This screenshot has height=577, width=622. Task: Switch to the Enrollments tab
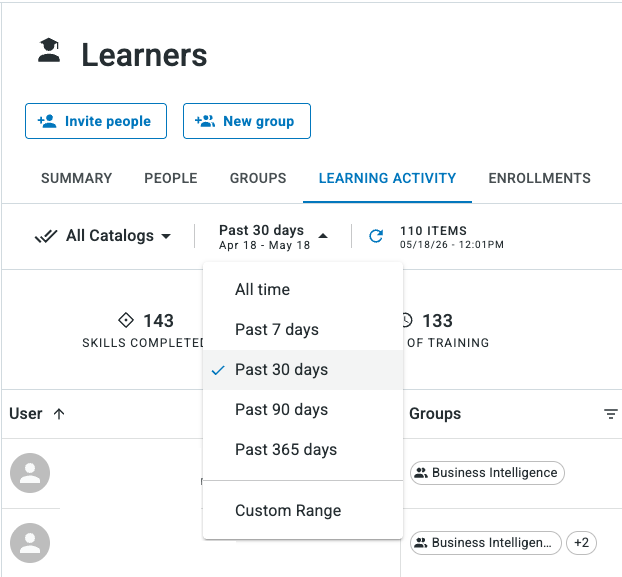tap(539, 178)
